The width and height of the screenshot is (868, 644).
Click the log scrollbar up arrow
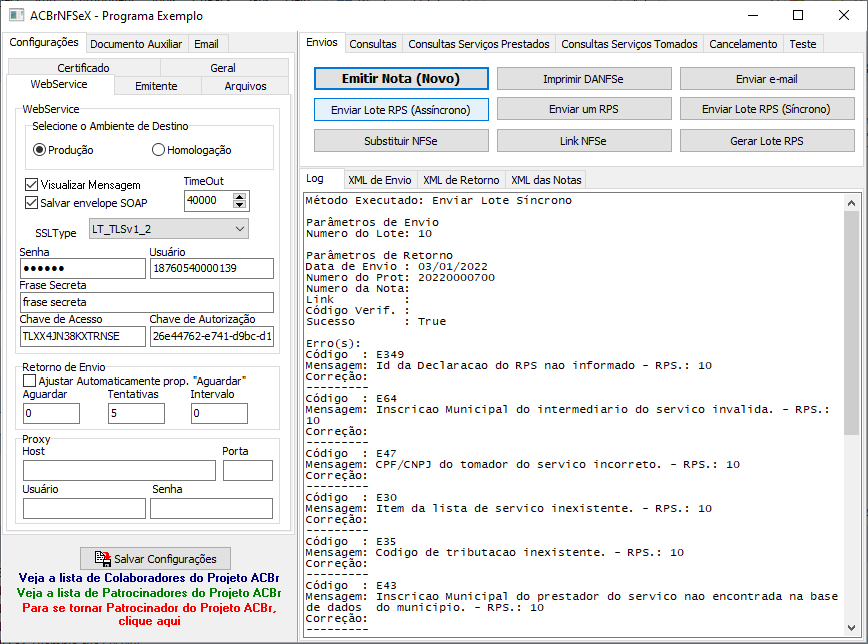[x=851, y=203]
